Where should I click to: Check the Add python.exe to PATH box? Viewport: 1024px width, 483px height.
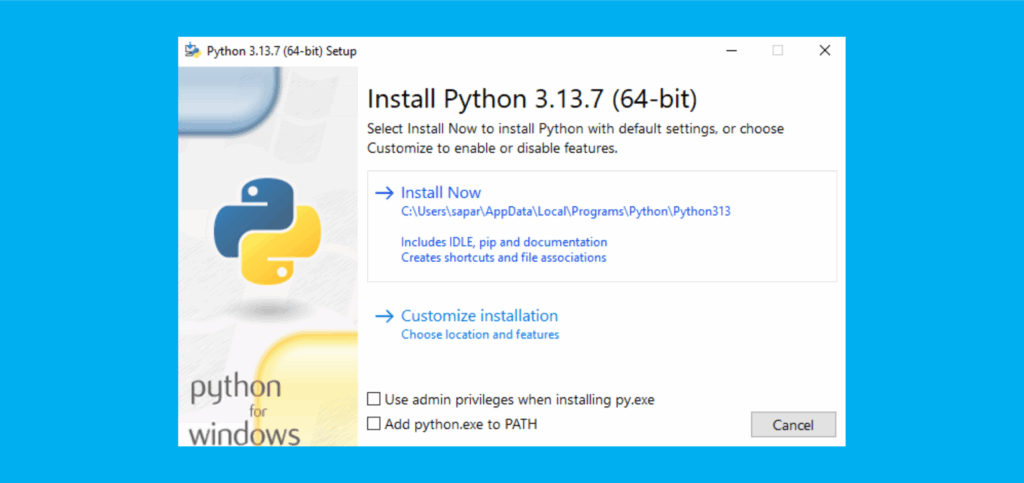pyautogui.click(x=374, y=424)
